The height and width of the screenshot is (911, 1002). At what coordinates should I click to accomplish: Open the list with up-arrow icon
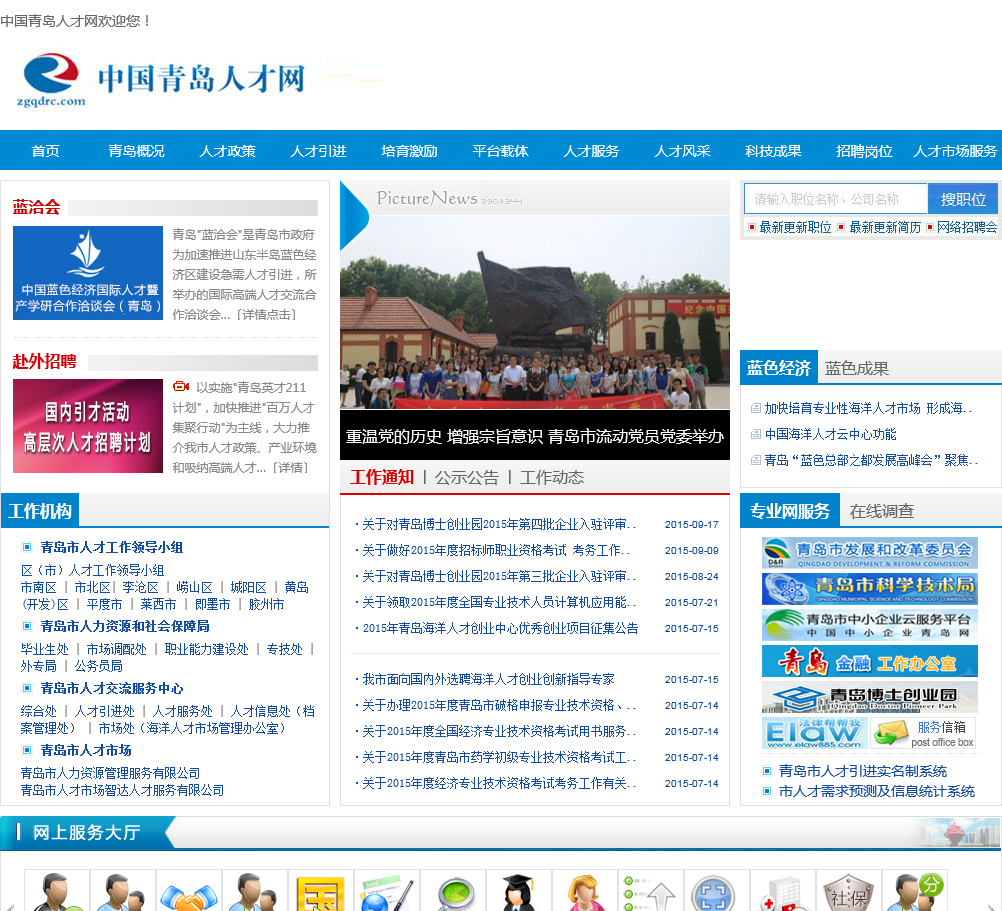point(651,892)
